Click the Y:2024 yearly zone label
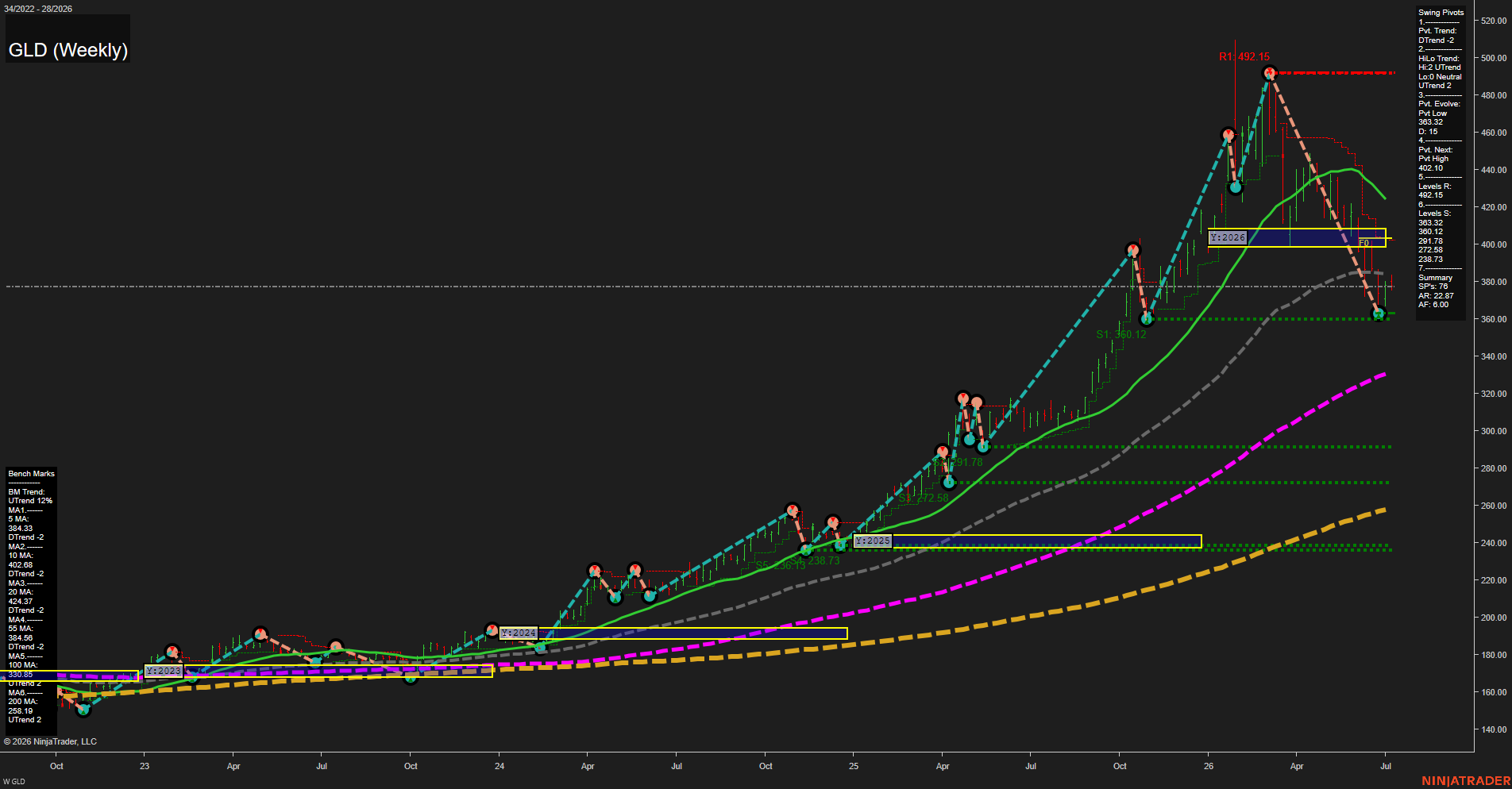 [519, 633]
